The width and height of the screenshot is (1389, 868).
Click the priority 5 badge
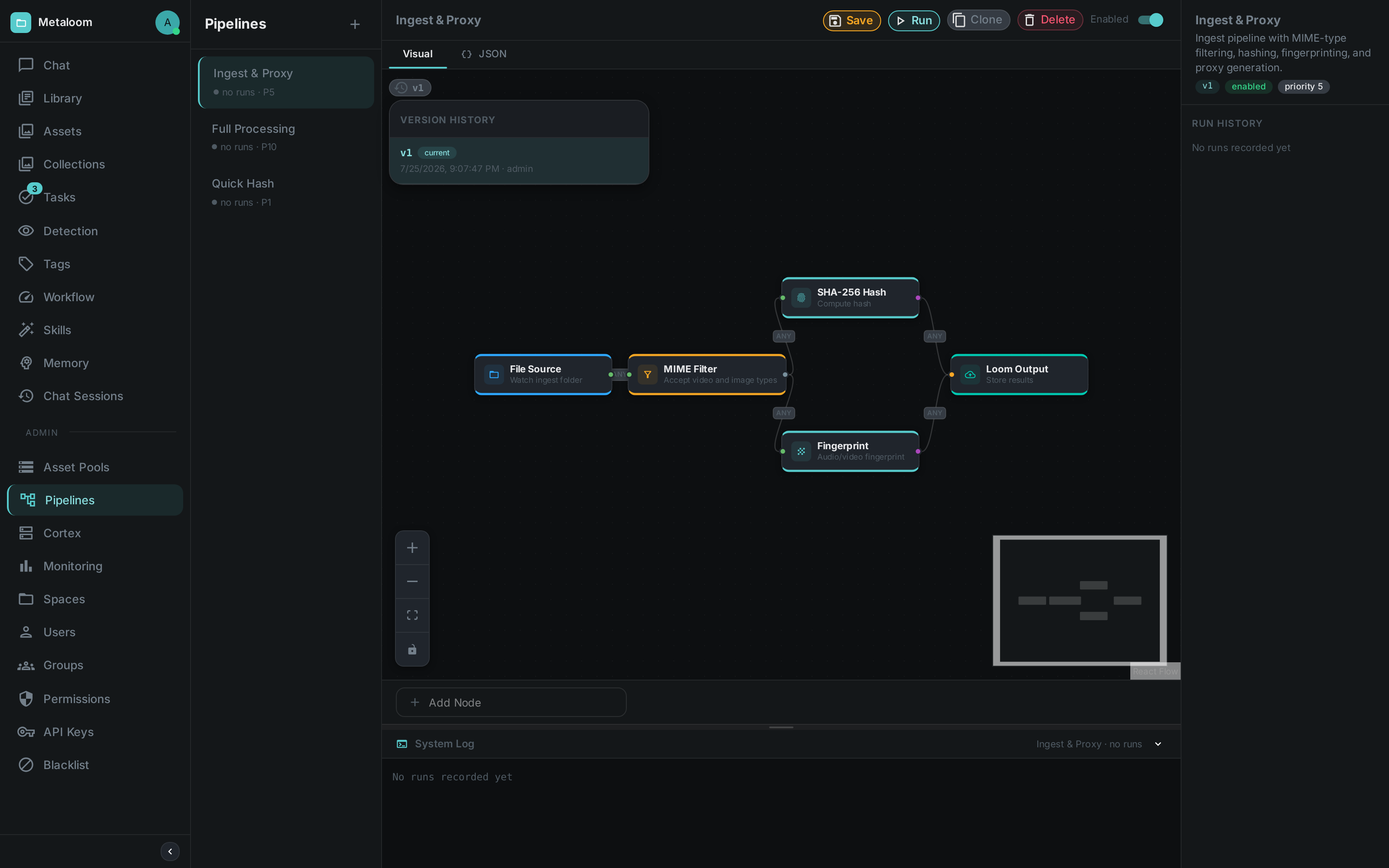[1303, 87]
